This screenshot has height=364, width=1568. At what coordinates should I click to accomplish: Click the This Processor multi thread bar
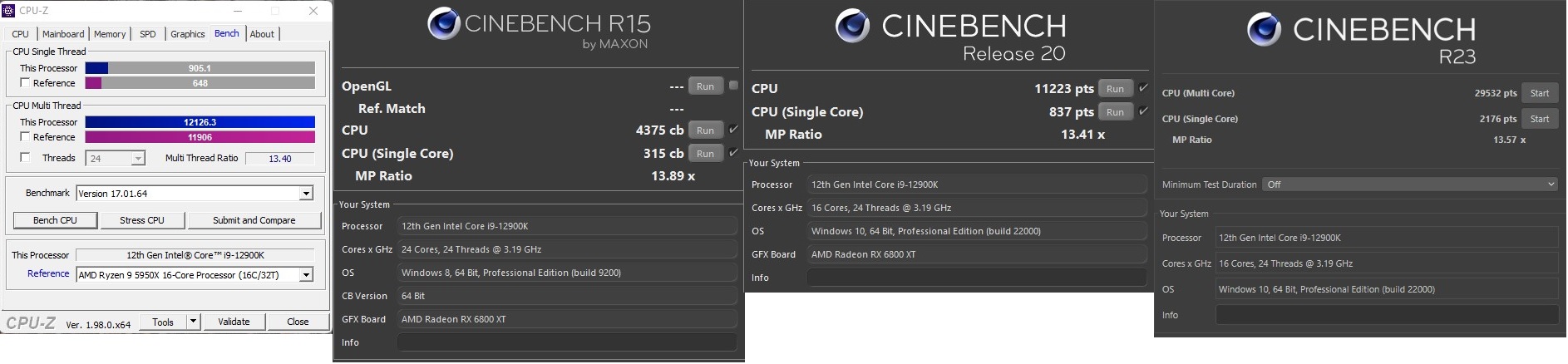pos(200,122)
